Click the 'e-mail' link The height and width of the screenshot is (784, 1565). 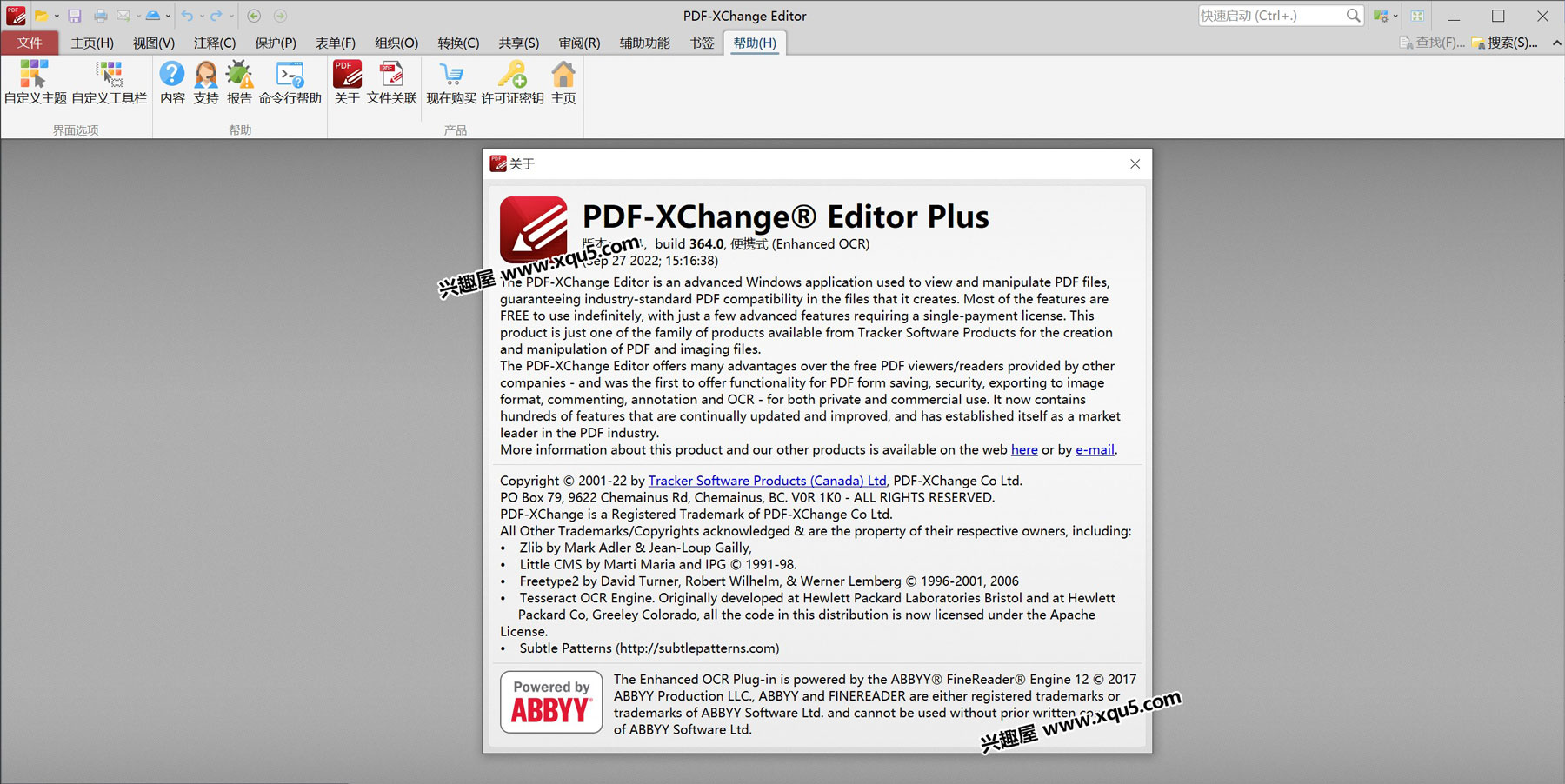pos(1095,450)
